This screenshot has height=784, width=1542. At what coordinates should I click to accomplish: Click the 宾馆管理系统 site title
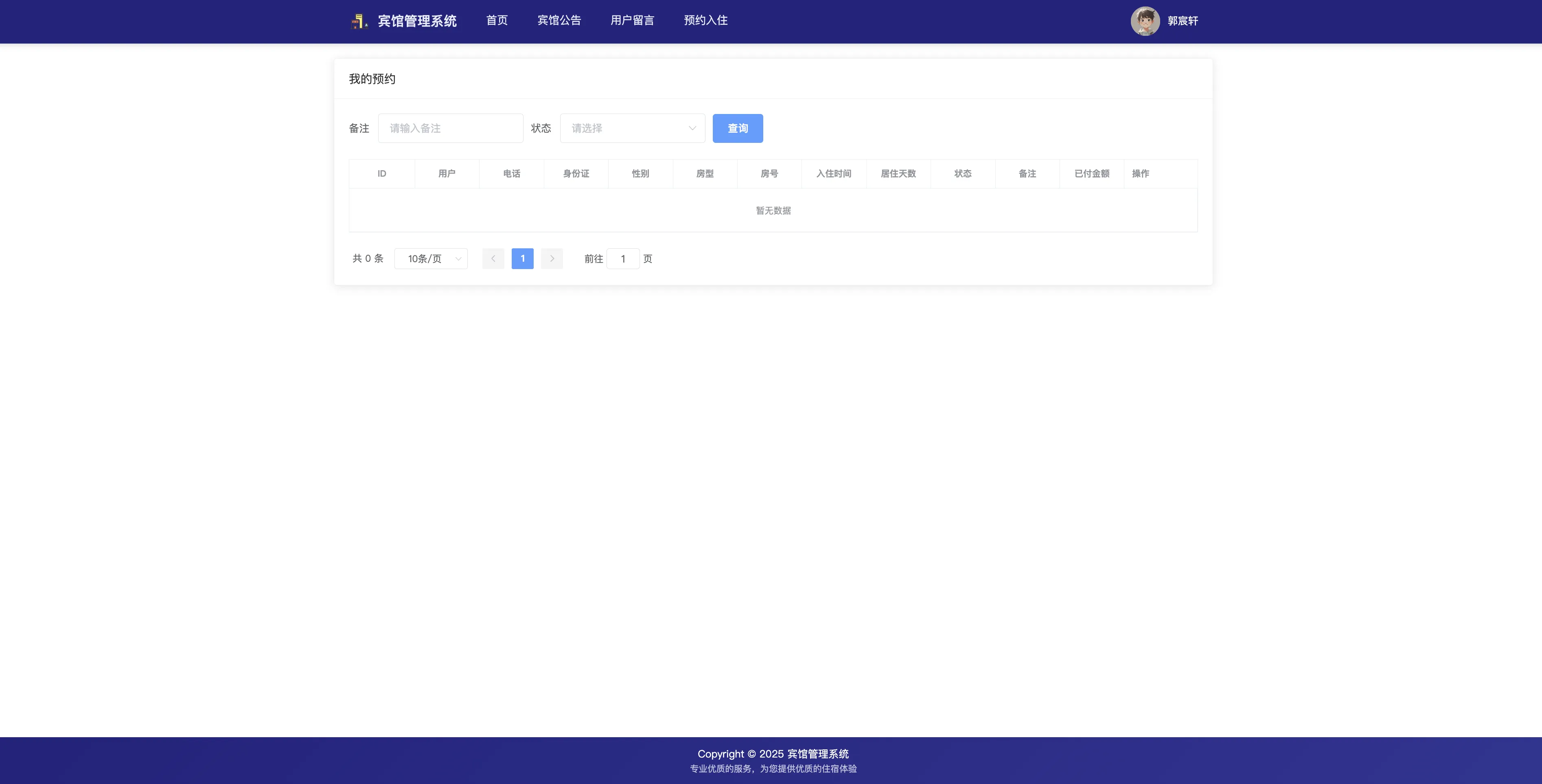(x=417, y=22)
